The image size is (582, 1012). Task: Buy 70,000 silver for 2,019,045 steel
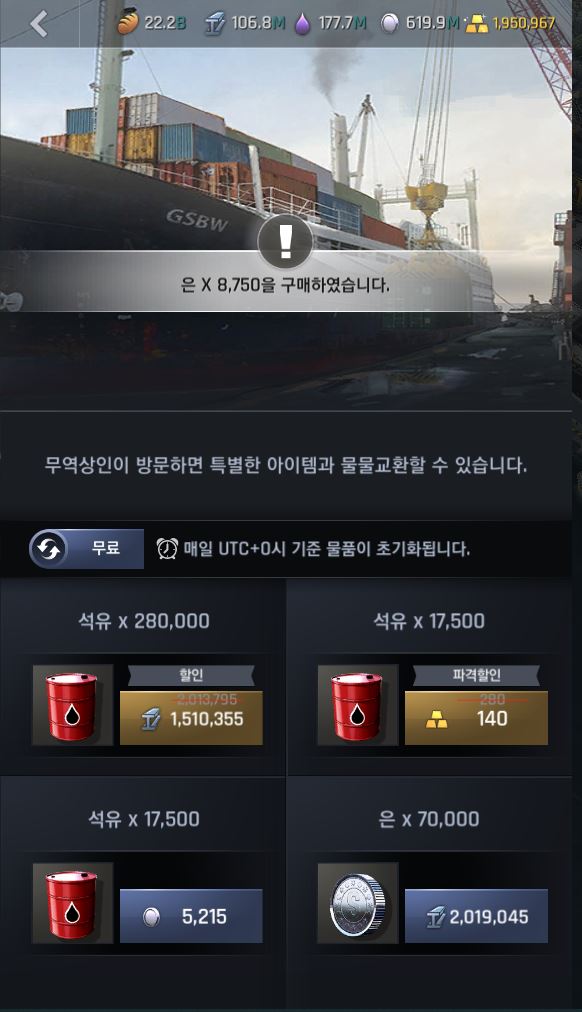pos(476,916)
